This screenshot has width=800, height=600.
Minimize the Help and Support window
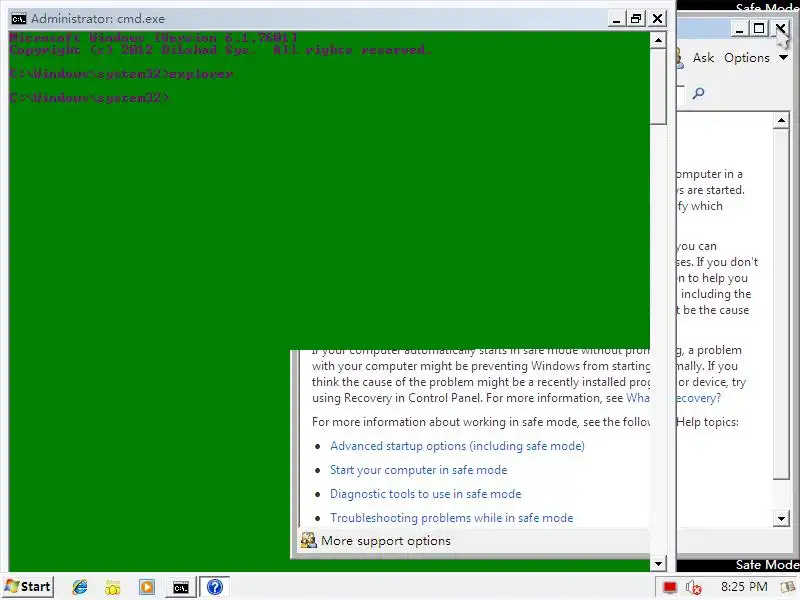point(739,29)
